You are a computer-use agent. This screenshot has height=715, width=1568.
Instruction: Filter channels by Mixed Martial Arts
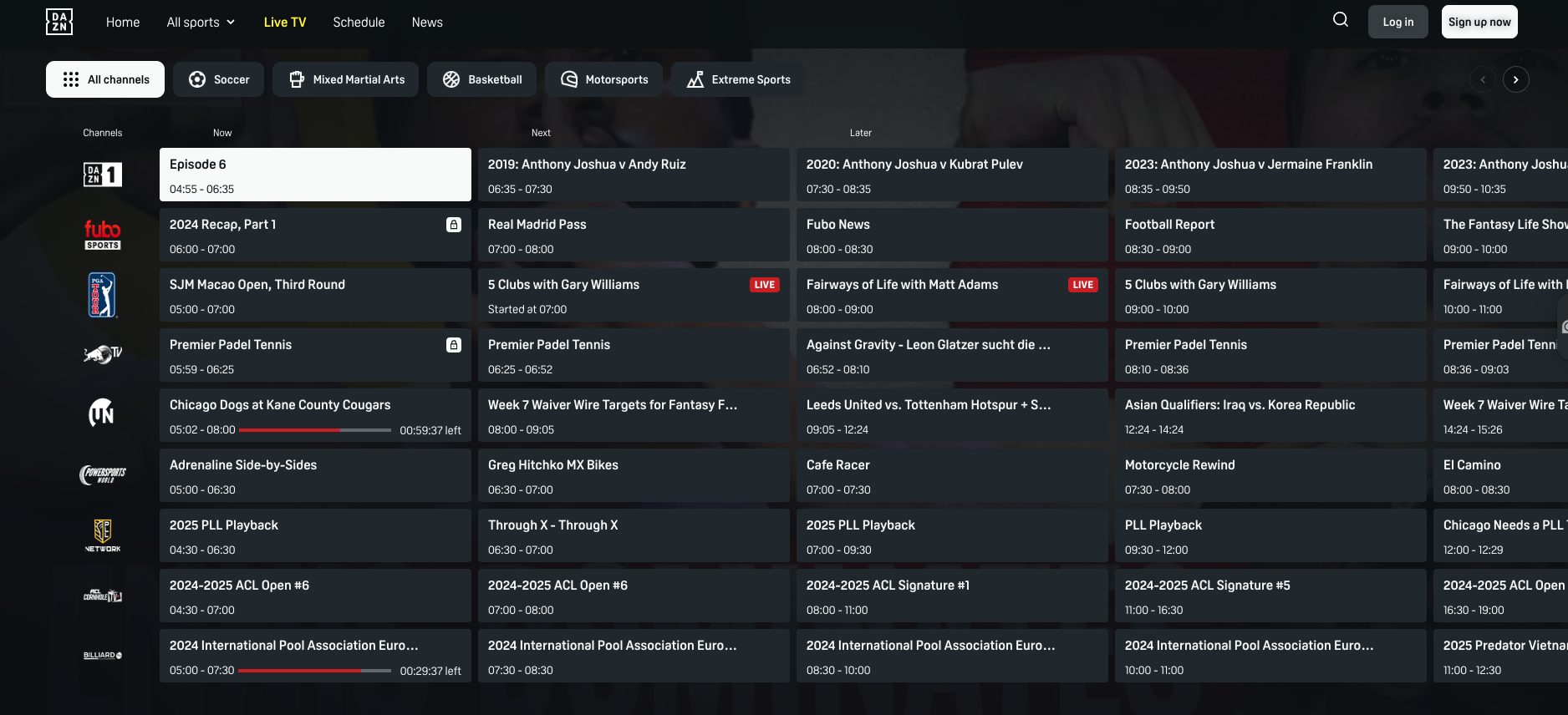346,79
